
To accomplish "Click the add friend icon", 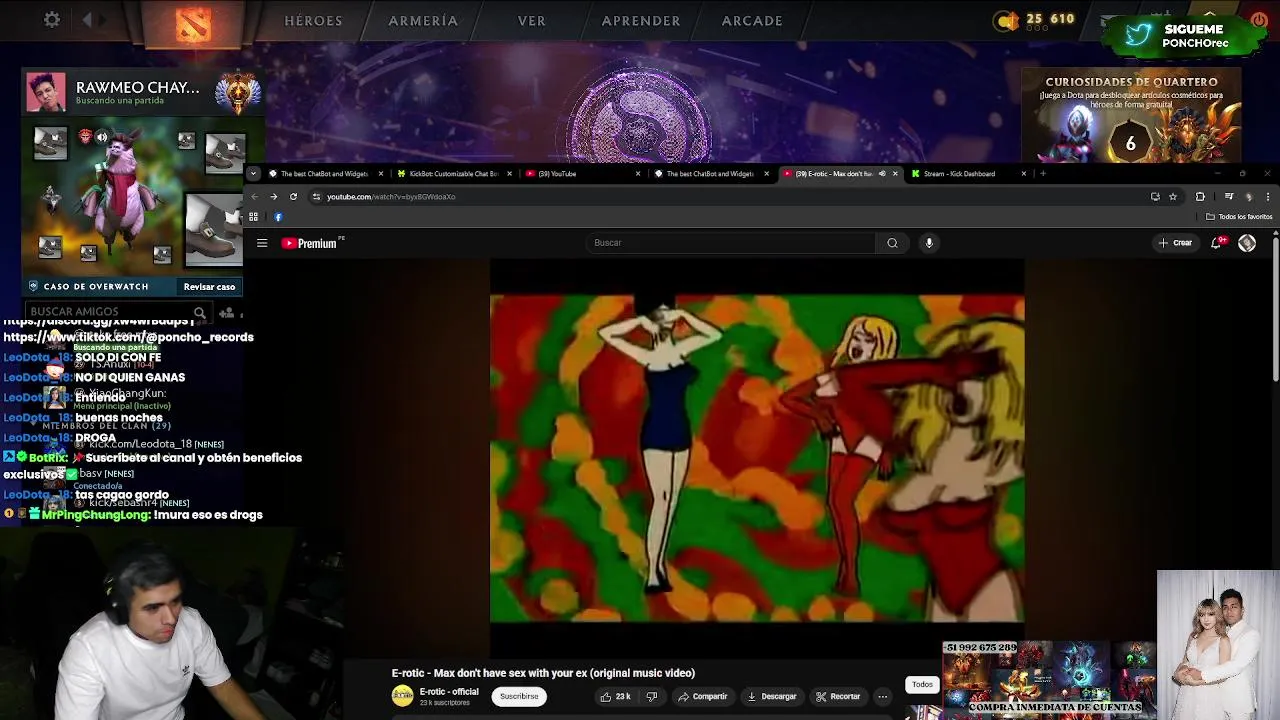I will pos(227,313).
